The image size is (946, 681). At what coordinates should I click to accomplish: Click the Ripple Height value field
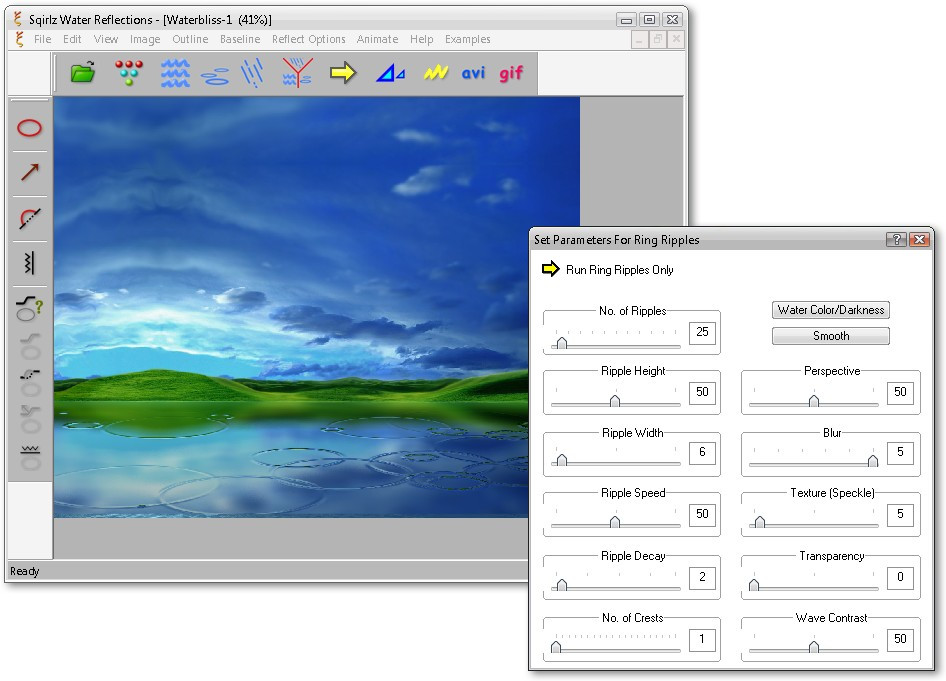[x=702, y=392]
